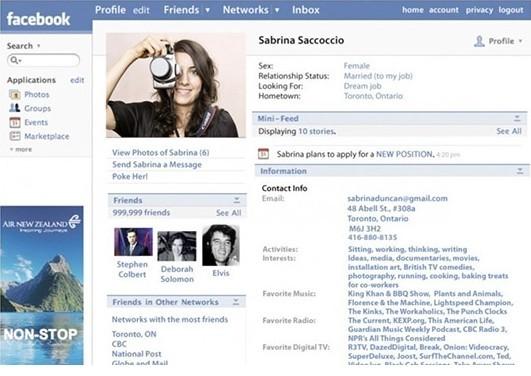This screenshot has width=531, height=376.
Task: Open the Networks dropdown in top bar
Action: point(277,10)
